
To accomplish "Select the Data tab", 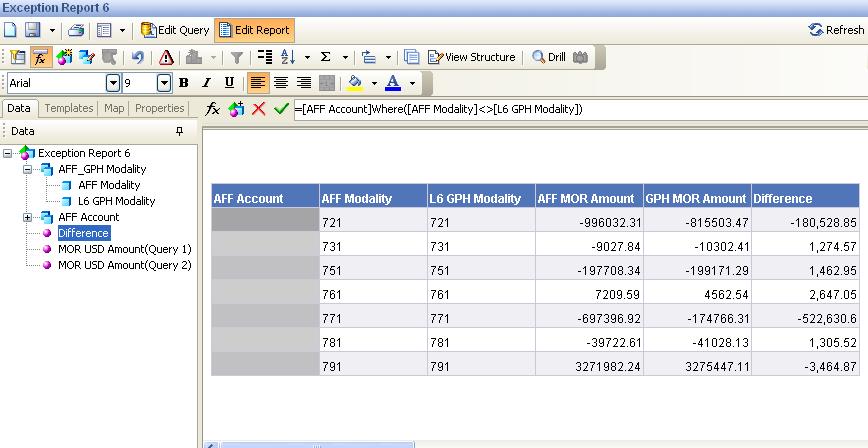I will 19,108.
